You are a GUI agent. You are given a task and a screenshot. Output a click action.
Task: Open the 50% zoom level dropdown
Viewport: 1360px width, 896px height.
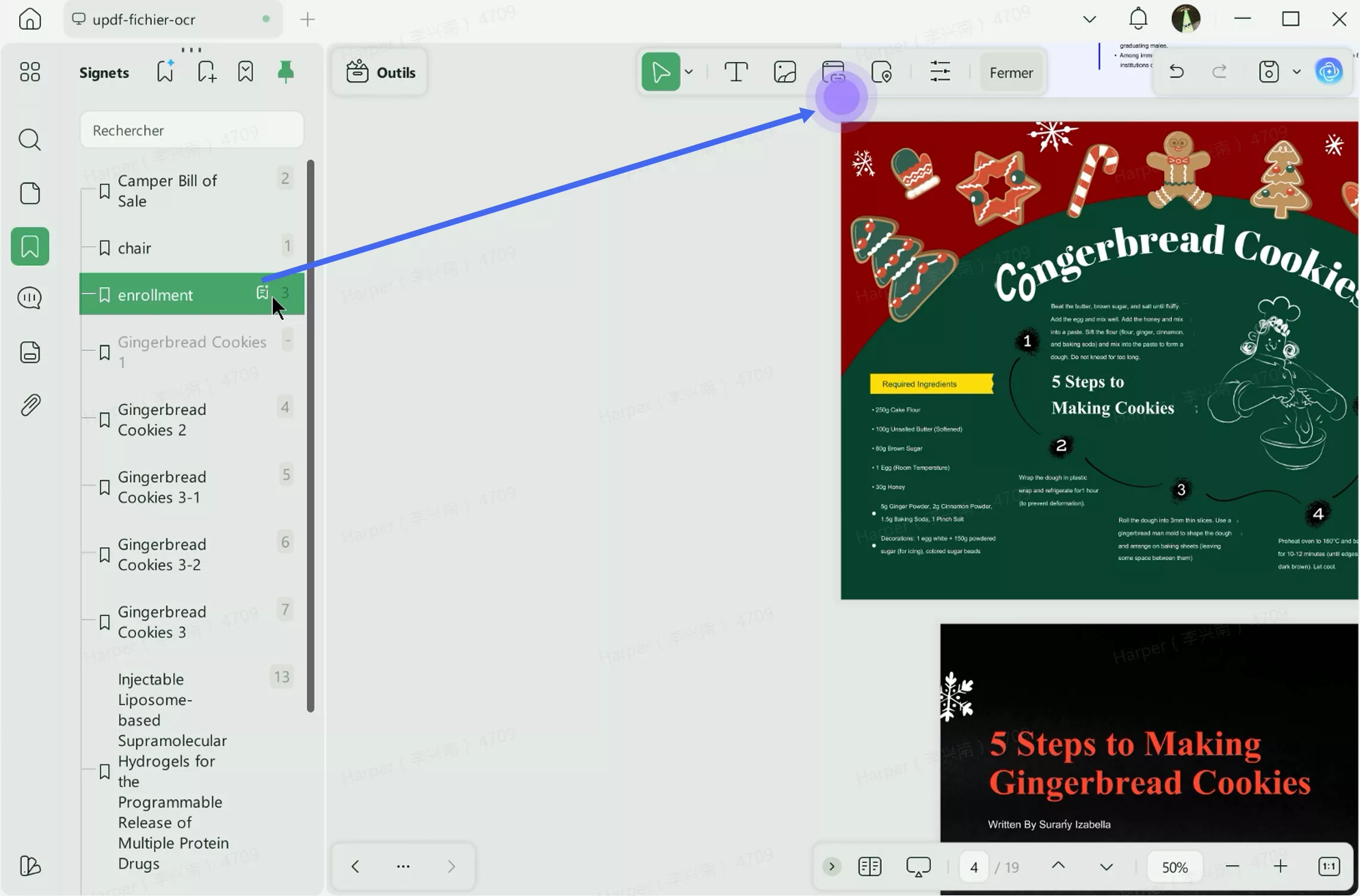[x=1175, y=867]
